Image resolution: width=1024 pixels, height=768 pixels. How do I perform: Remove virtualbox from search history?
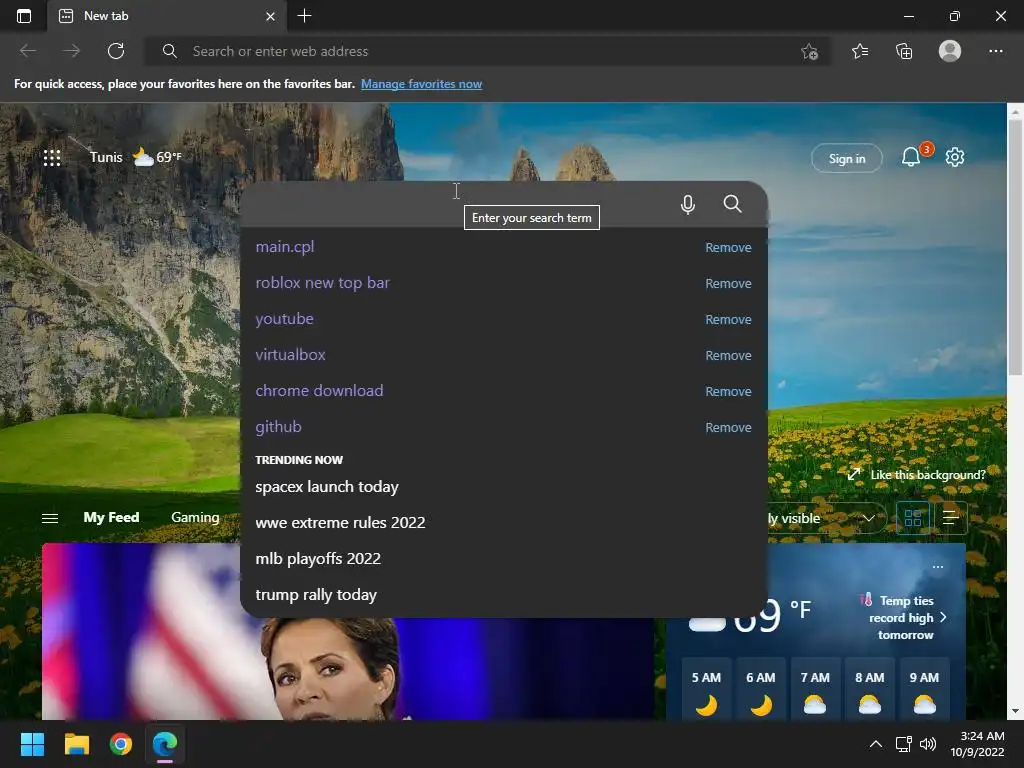click(728, 355)
